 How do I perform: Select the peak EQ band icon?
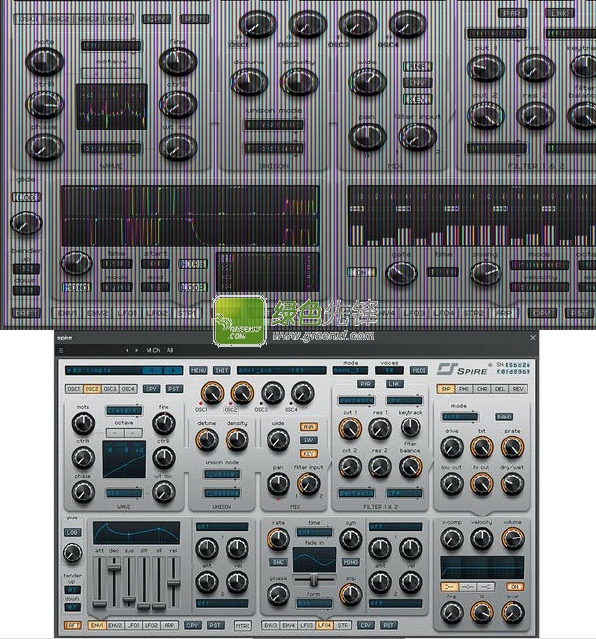tap(468, 586)
